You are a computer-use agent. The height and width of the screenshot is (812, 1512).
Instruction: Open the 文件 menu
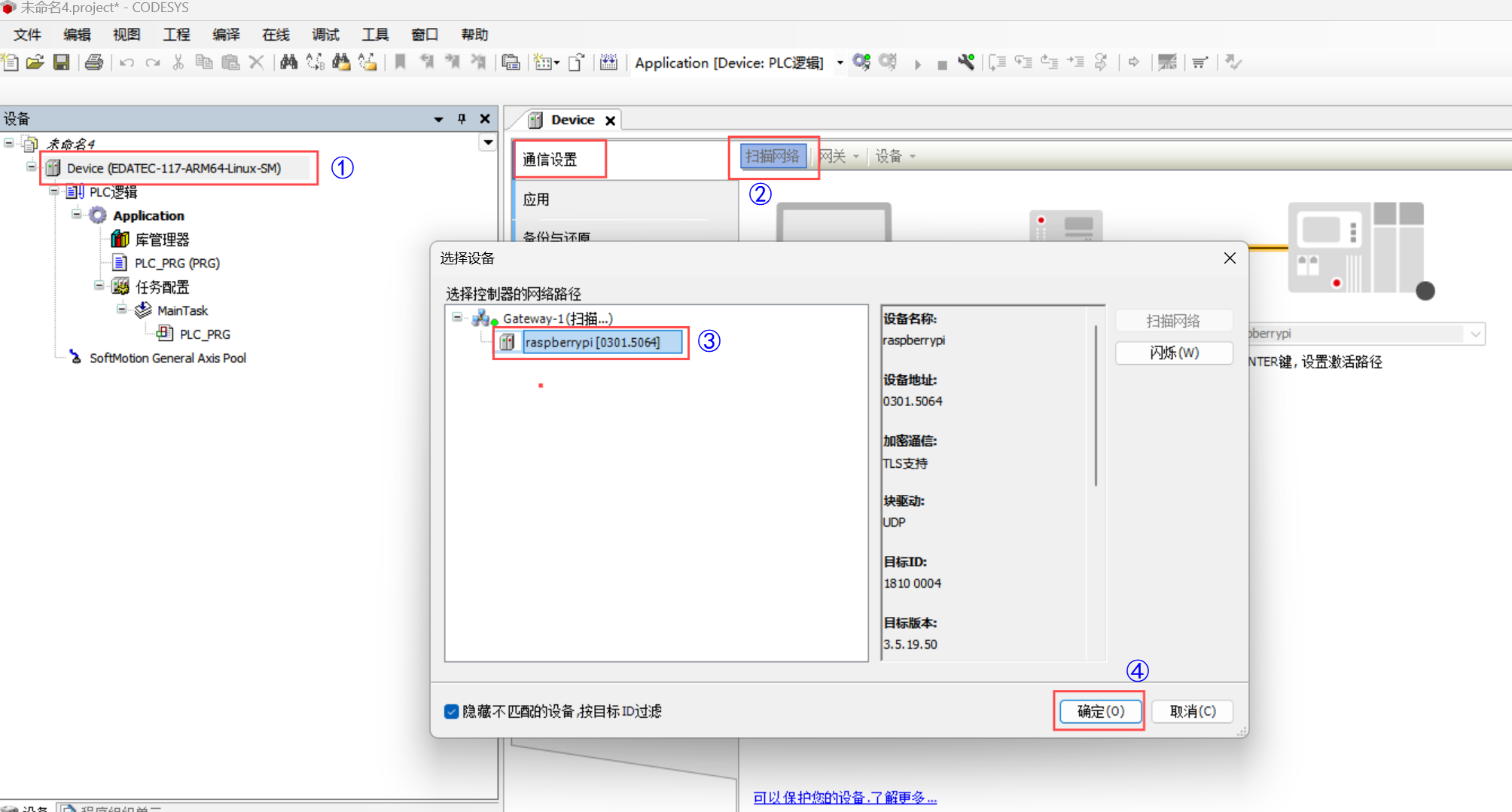(x=28, y=35)
